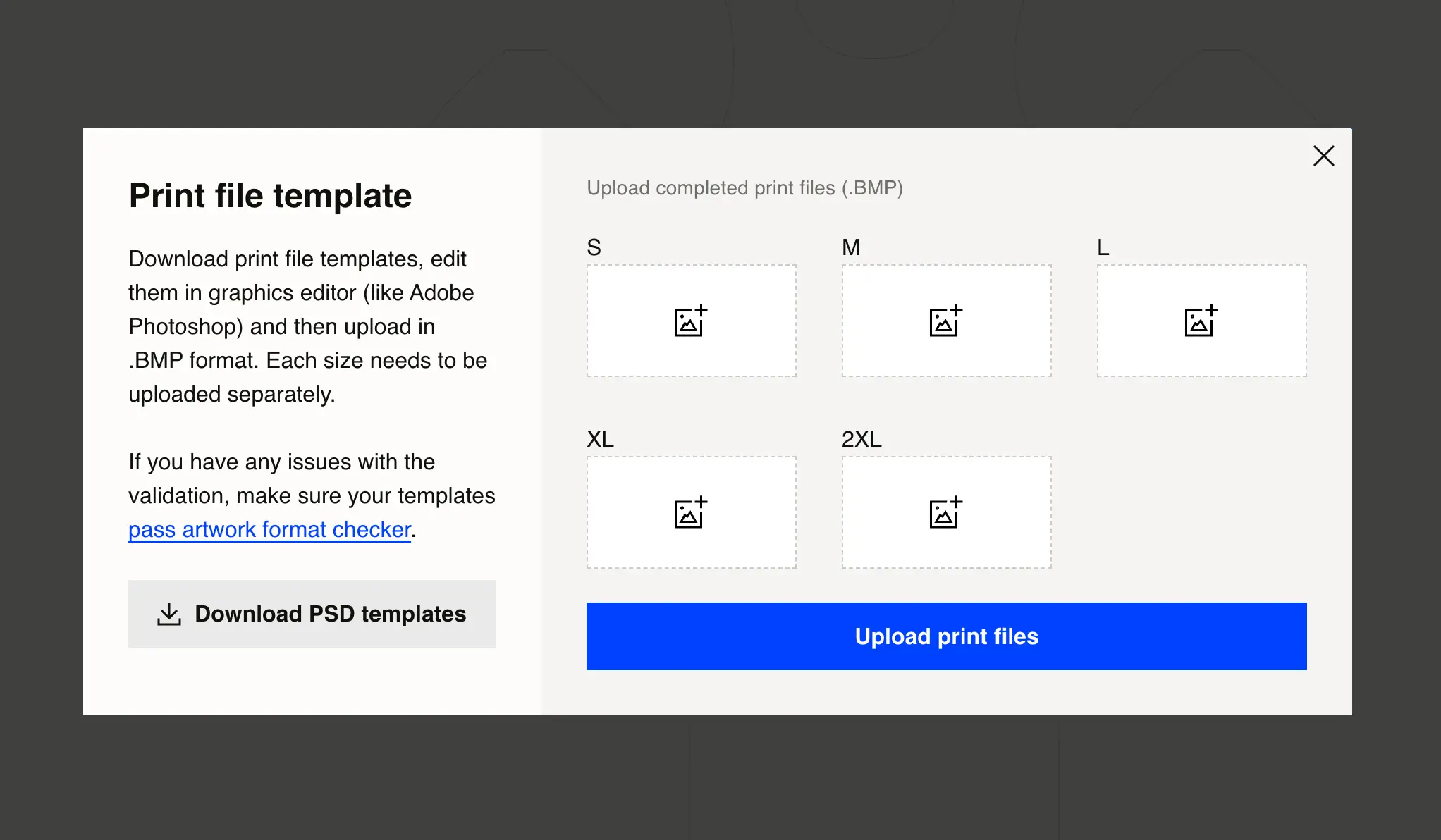Click the S size label
The height and width of the screenshot is (840, 1441).
point(594,247)
